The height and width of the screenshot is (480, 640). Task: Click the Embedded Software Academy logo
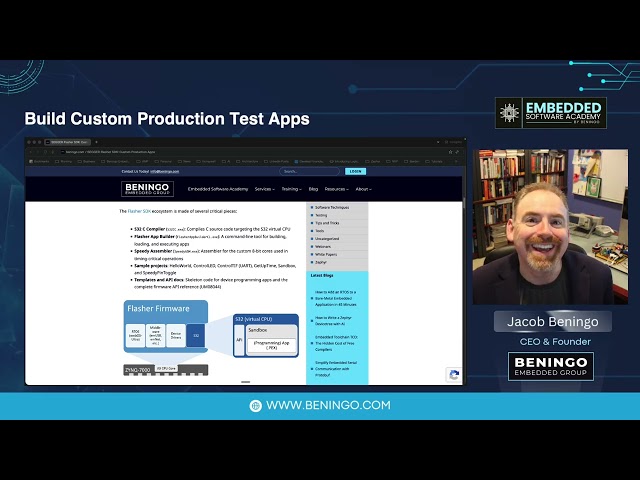[551, 113]
